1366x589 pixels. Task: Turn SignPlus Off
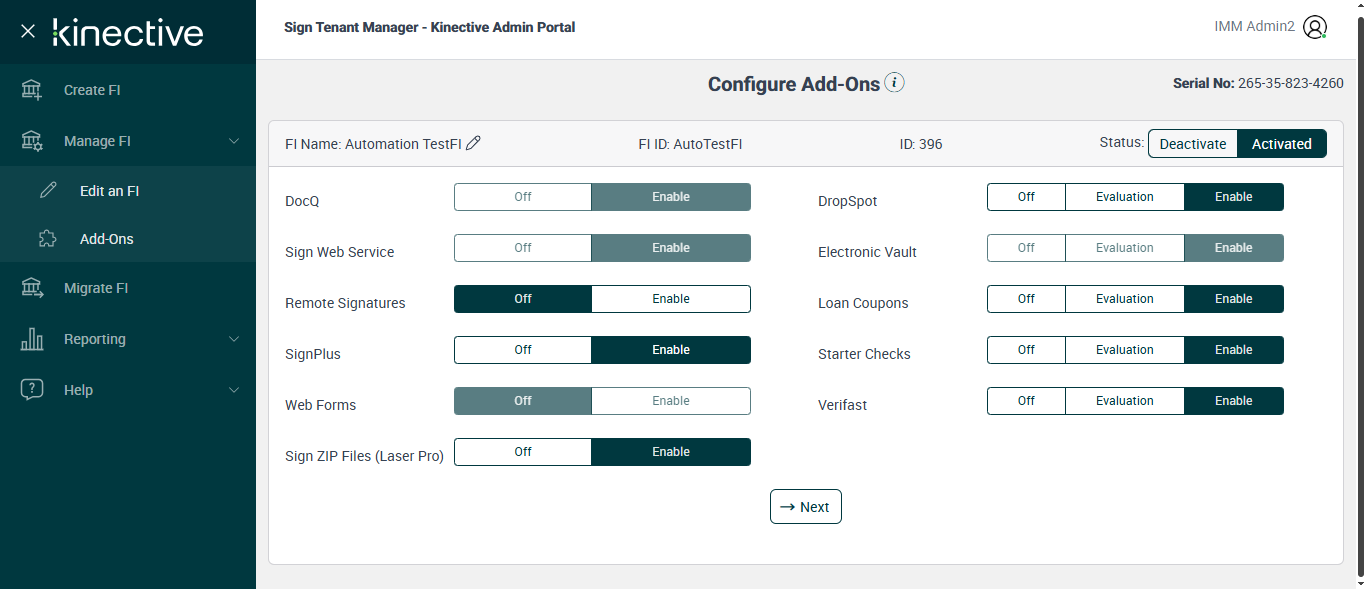click(x=523, y=350)
